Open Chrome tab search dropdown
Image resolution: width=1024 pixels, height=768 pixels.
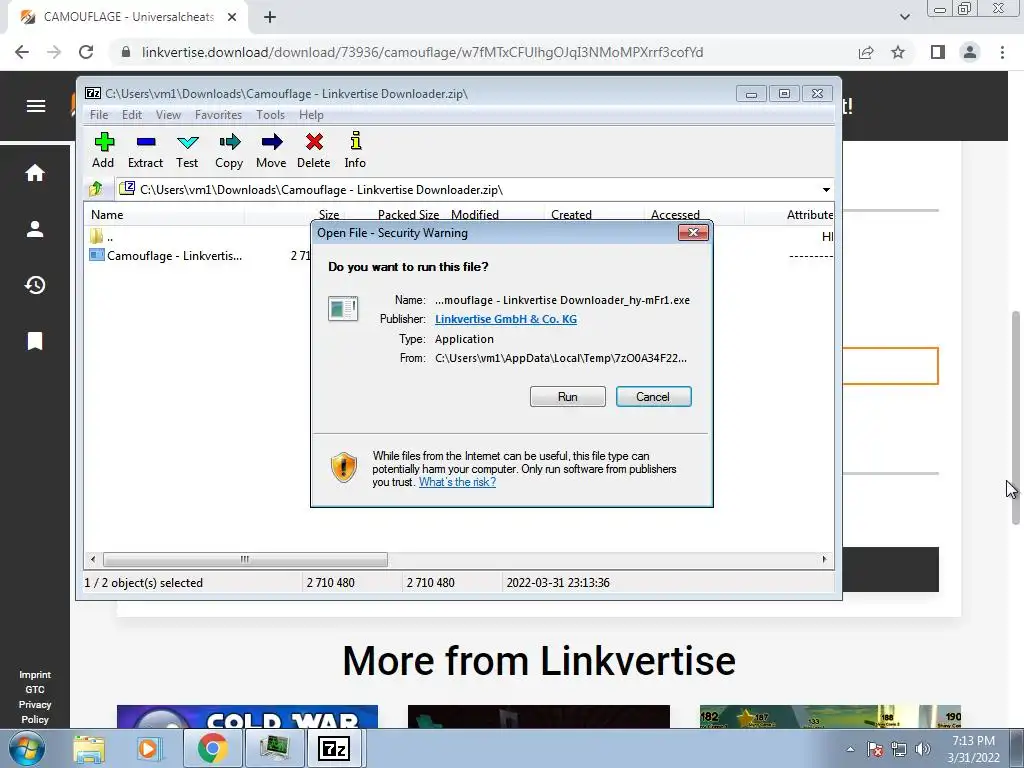904,17
